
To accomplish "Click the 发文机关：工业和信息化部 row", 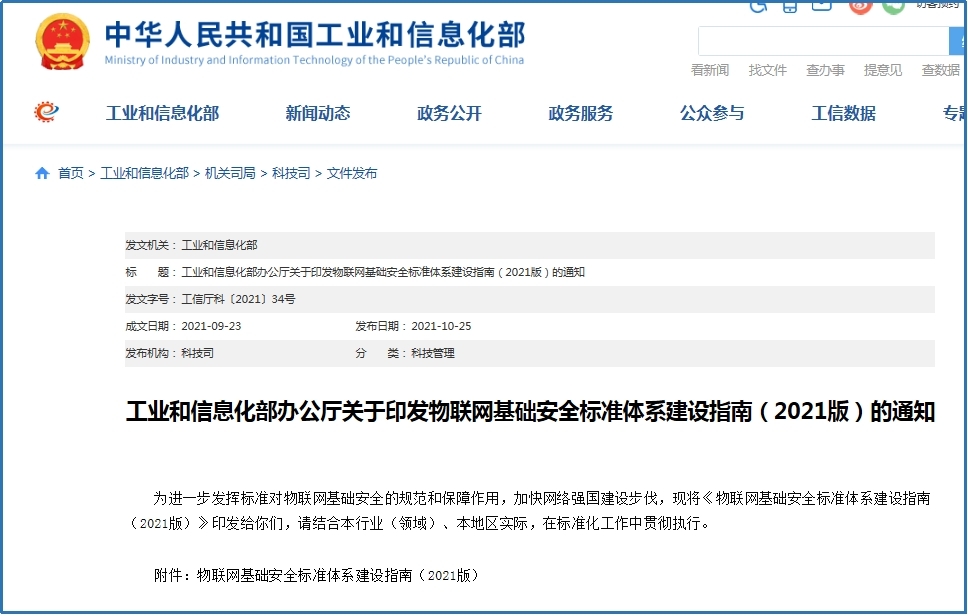I will [x=530, y=245].
